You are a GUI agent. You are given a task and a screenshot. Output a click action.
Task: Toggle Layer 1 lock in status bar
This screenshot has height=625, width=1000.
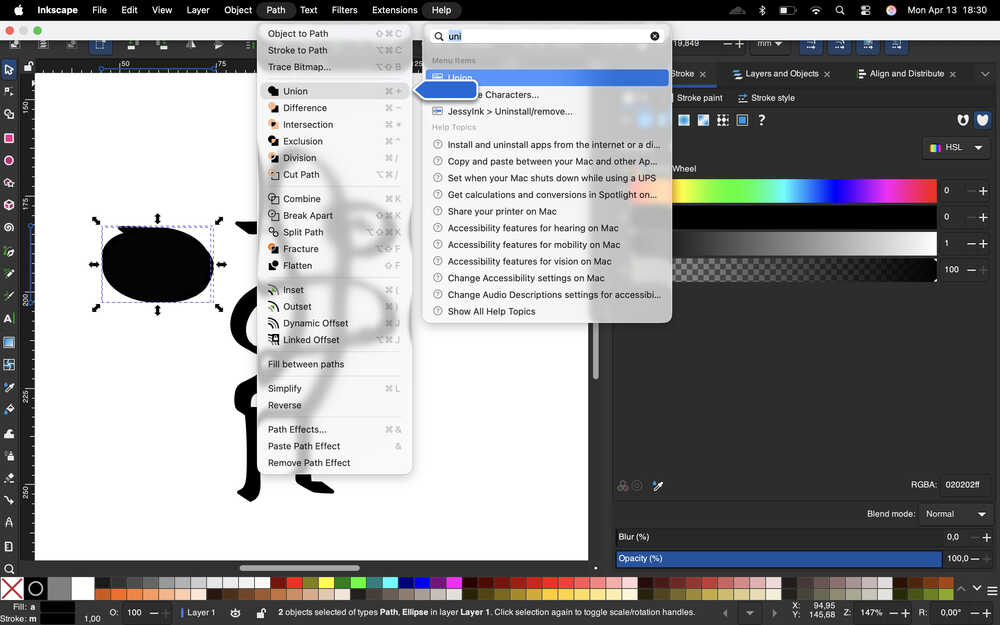pyautogui.click(x=261, y=613)
